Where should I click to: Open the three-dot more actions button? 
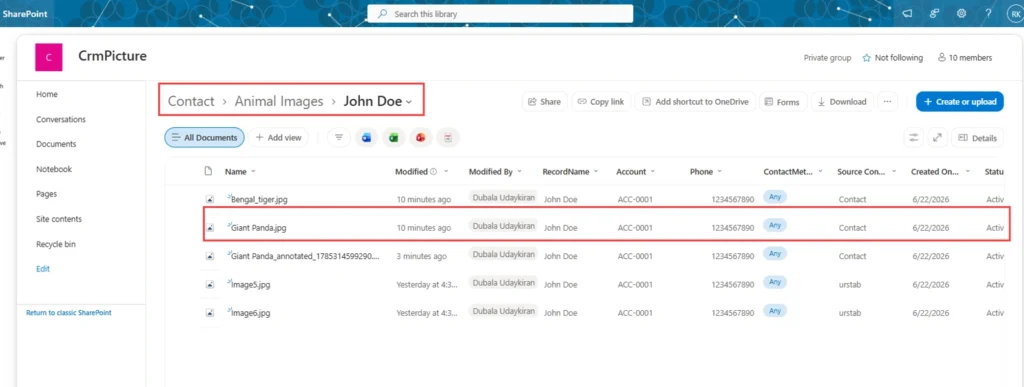click(x=887, y=101)
